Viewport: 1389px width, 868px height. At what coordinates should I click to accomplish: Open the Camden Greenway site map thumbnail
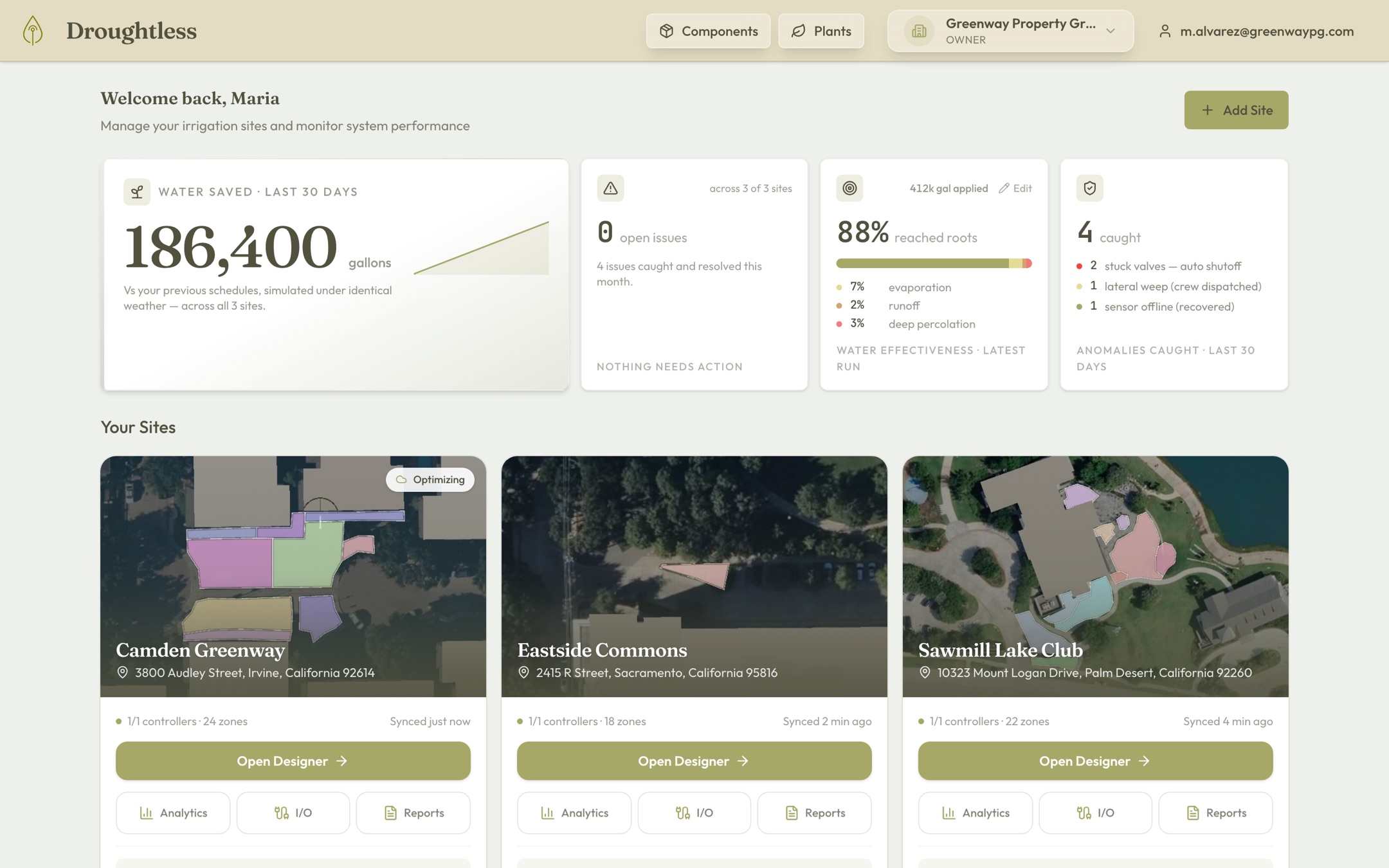pyautogui.click(x=293, y=577)
